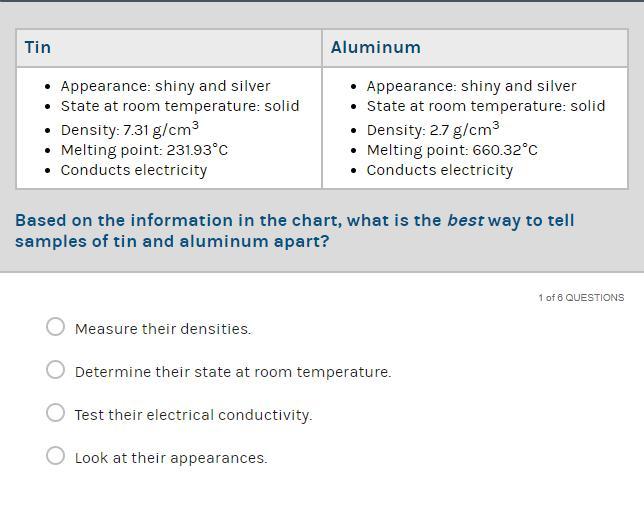
Task: Click Aluminum density 2.7 g/cm³ entry
Action: pos(433,129)
